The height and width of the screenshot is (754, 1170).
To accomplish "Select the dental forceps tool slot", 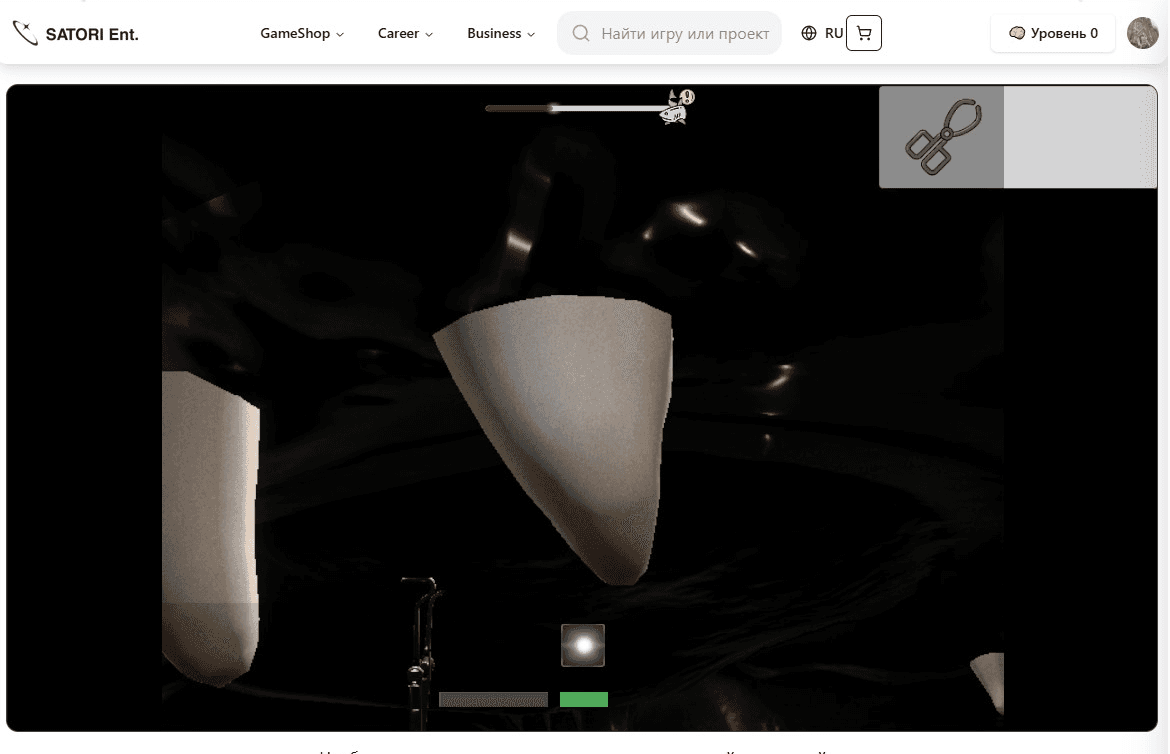I will click(941, 137).
